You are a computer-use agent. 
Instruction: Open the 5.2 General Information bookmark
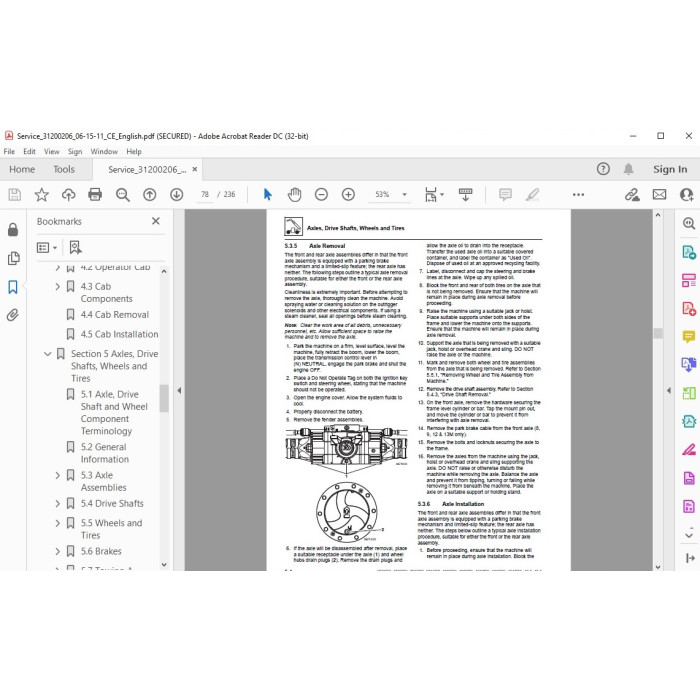tap(104, 453)
